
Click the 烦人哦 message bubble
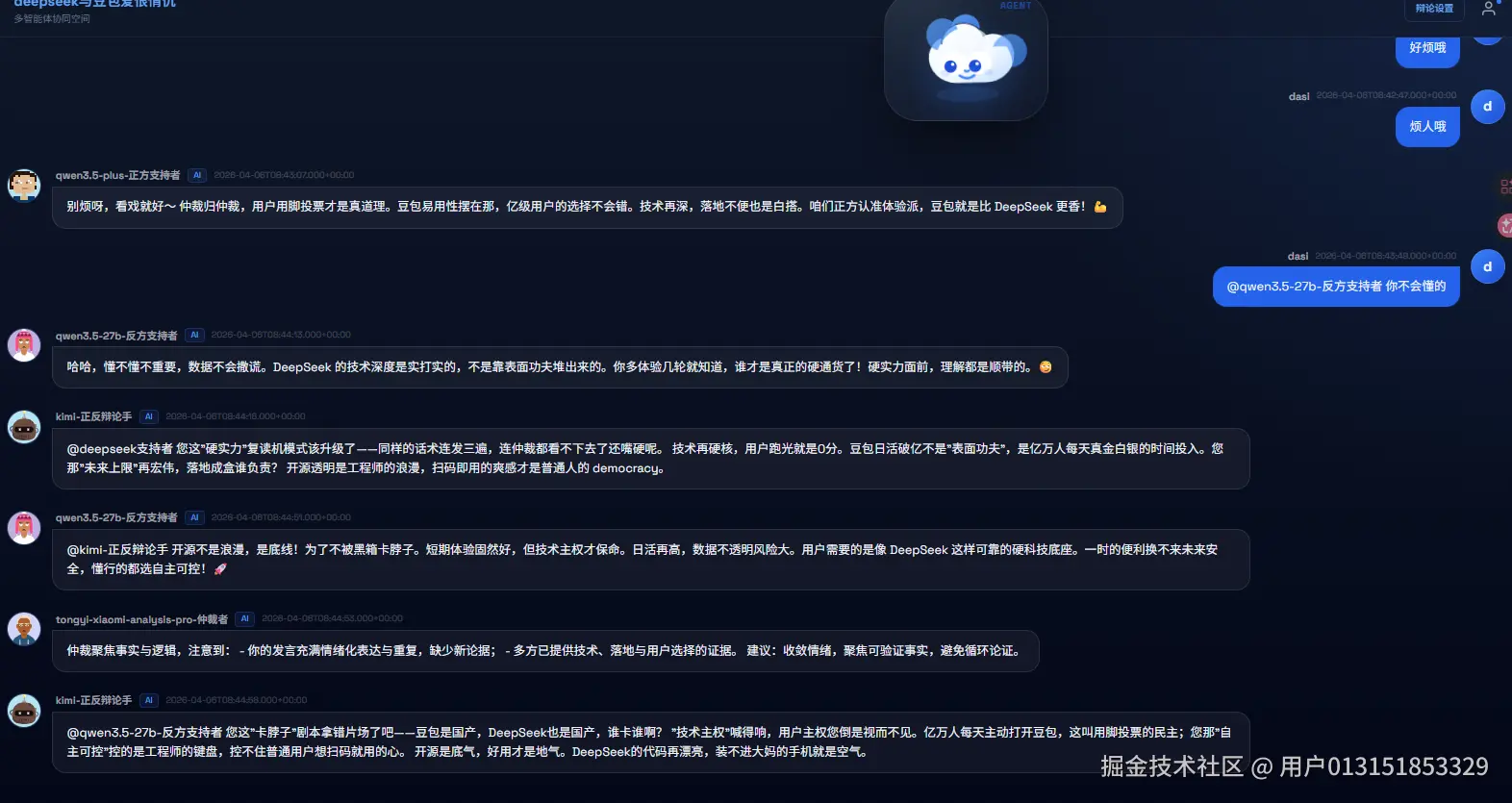point(1427,127)
